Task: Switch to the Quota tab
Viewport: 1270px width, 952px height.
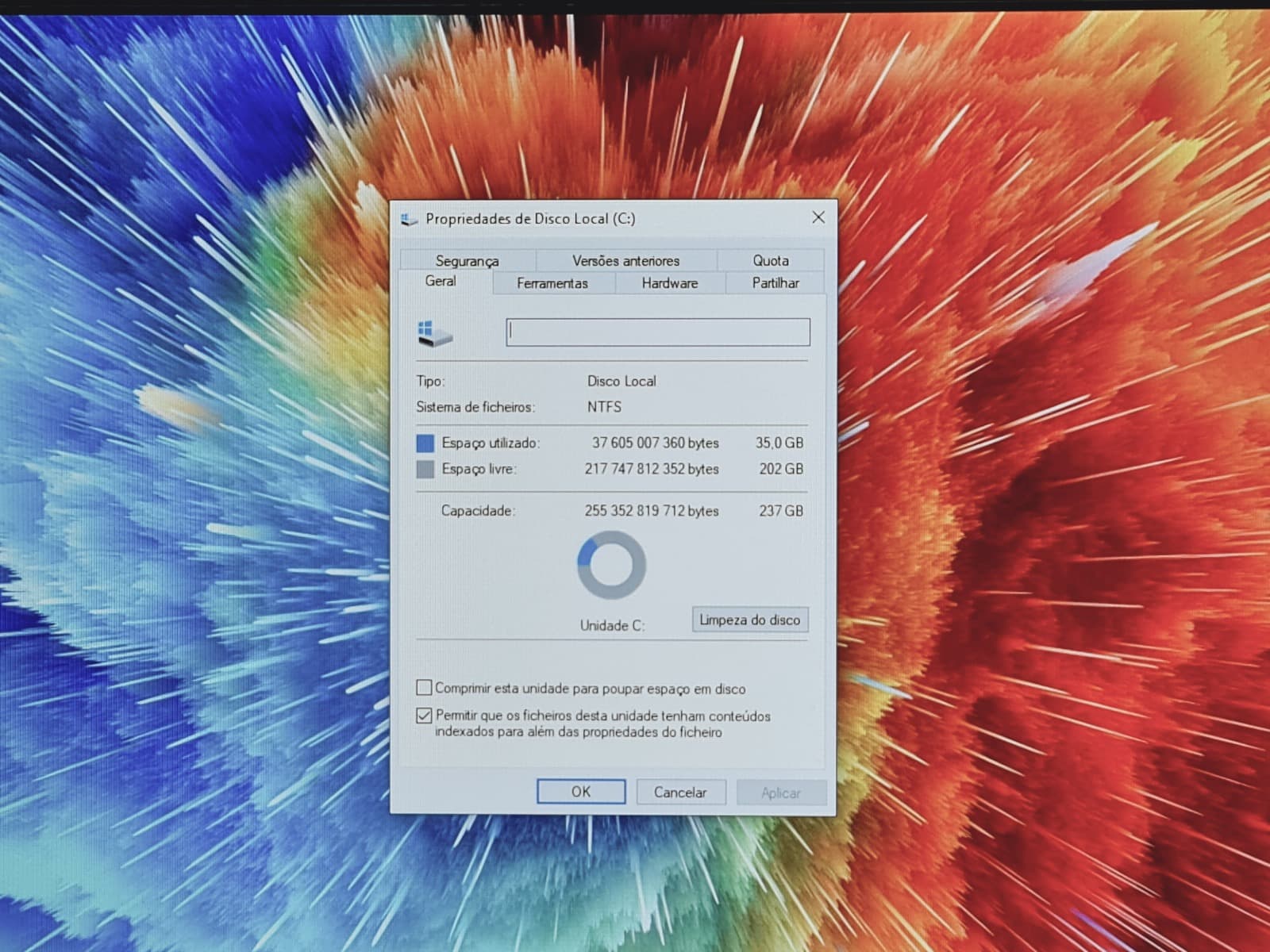Action: pos(771,260)
